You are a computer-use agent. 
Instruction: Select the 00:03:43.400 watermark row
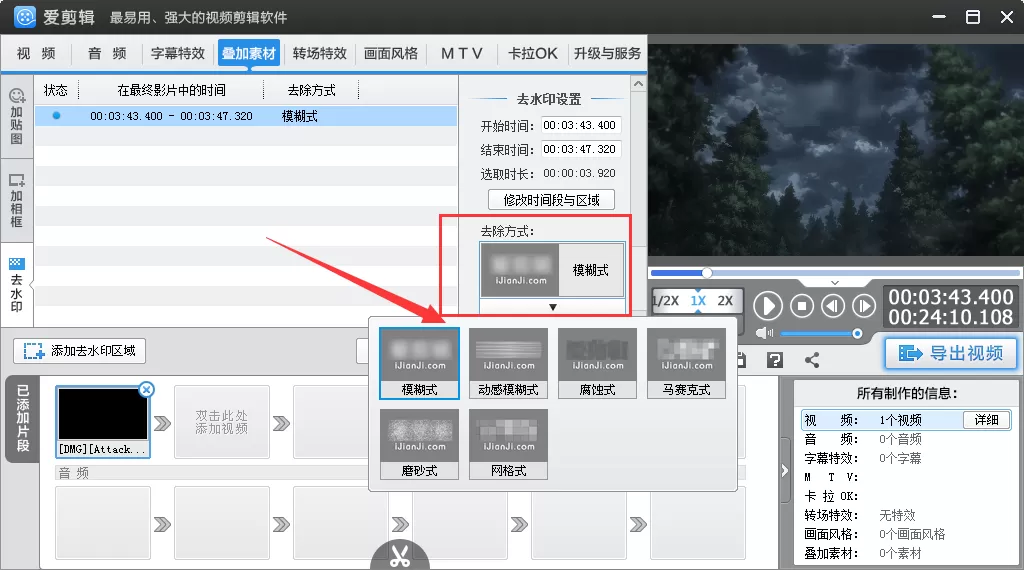click(246, 116)
